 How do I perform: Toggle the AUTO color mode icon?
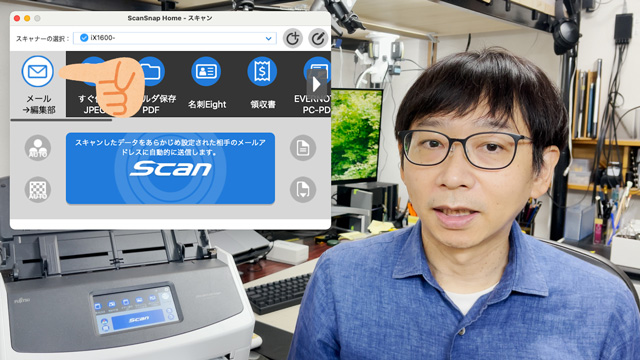pos(38,148)
